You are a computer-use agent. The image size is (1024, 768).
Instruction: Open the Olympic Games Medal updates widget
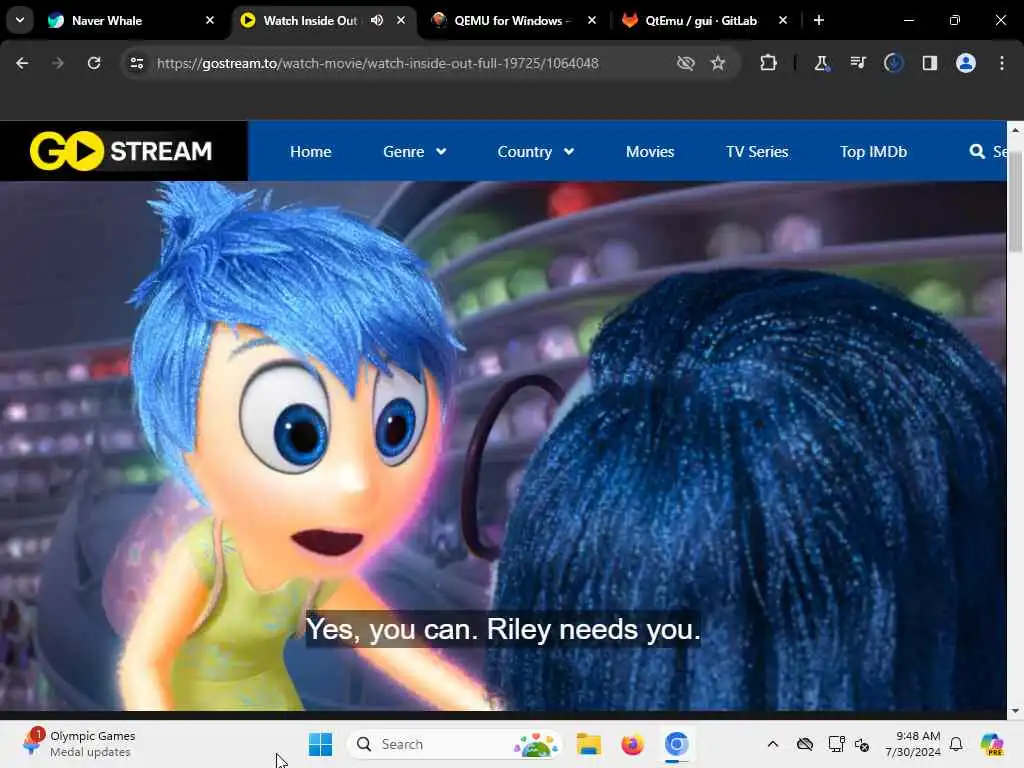78,744
